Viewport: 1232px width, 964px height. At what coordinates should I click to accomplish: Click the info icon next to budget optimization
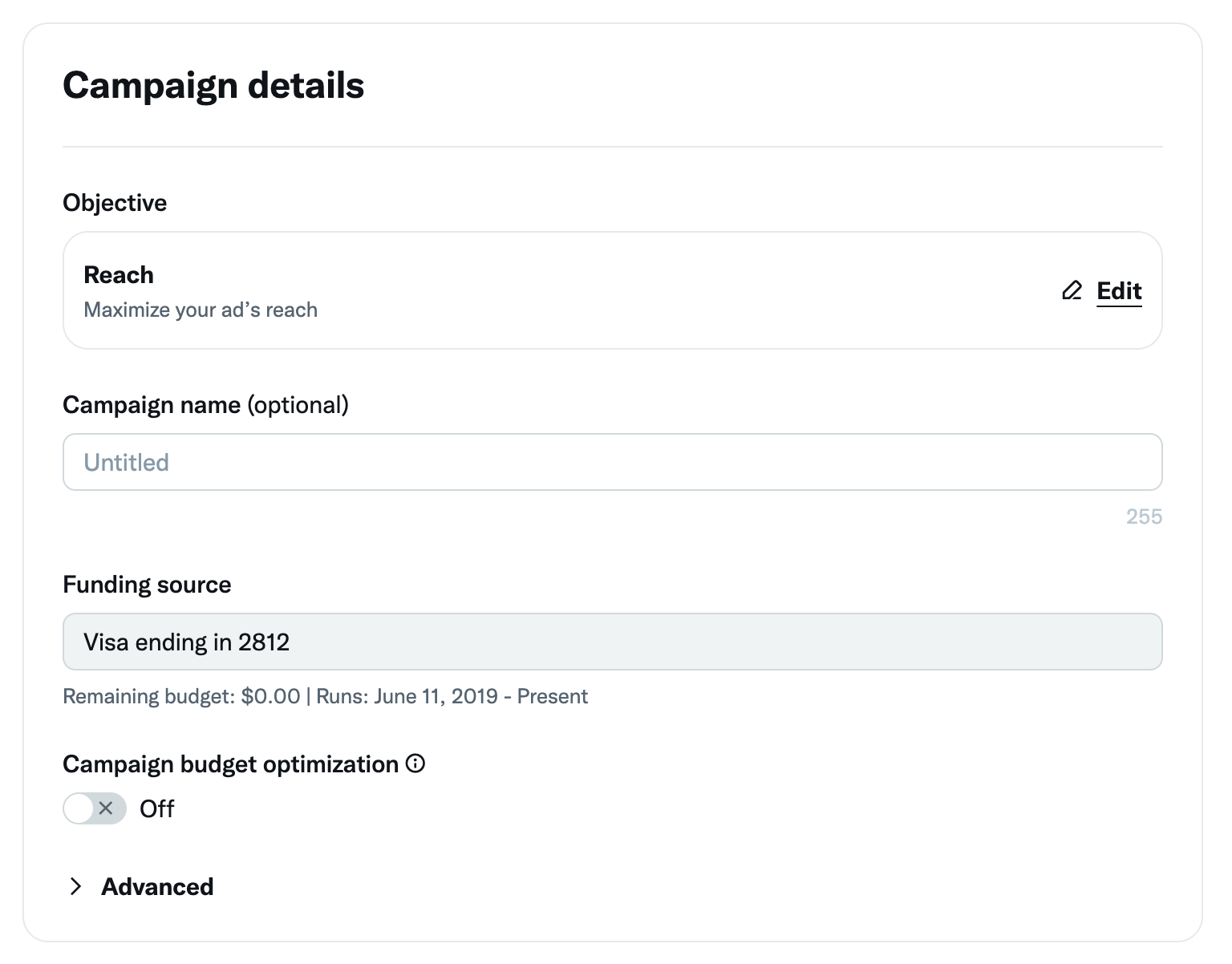[415, 764]
